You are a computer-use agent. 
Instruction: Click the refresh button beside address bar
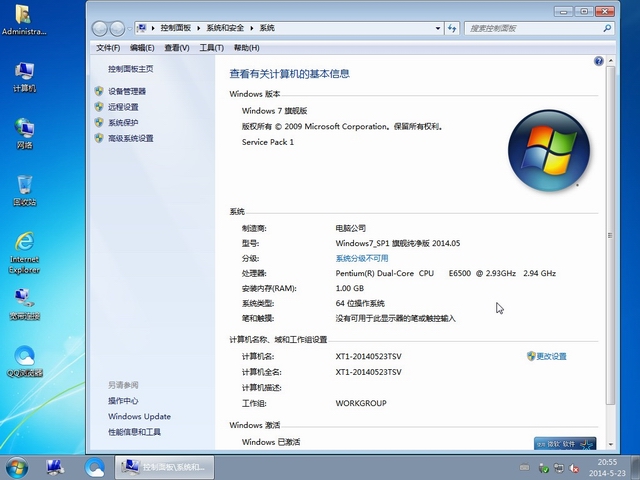pyautogui.click(x=452, y=28)
